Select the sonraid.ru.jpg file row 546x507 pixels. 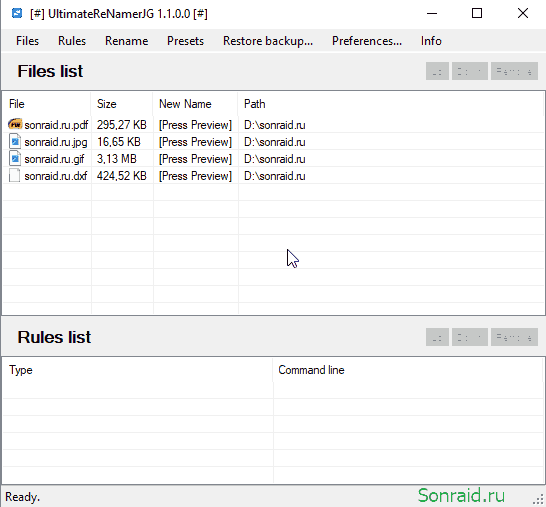pos(273,142)
